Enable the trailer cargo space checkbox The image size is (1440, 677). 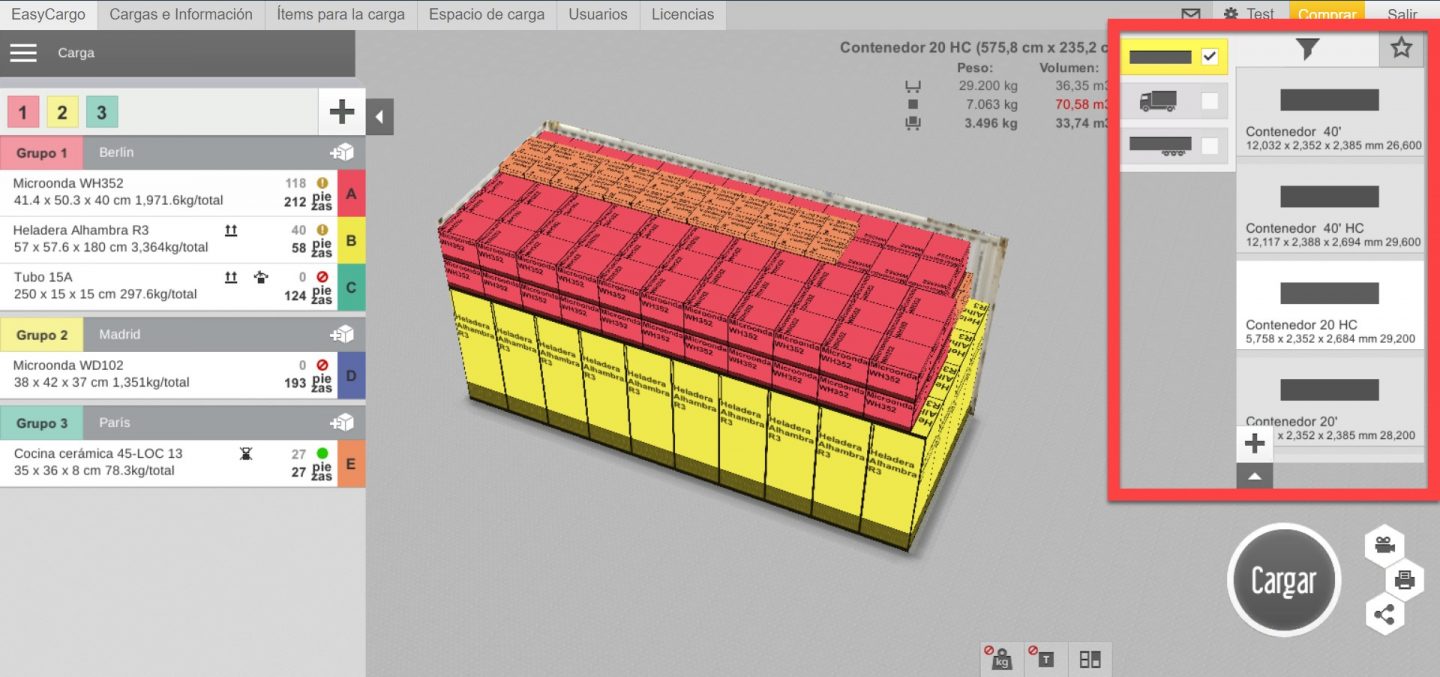point(1210,146)
